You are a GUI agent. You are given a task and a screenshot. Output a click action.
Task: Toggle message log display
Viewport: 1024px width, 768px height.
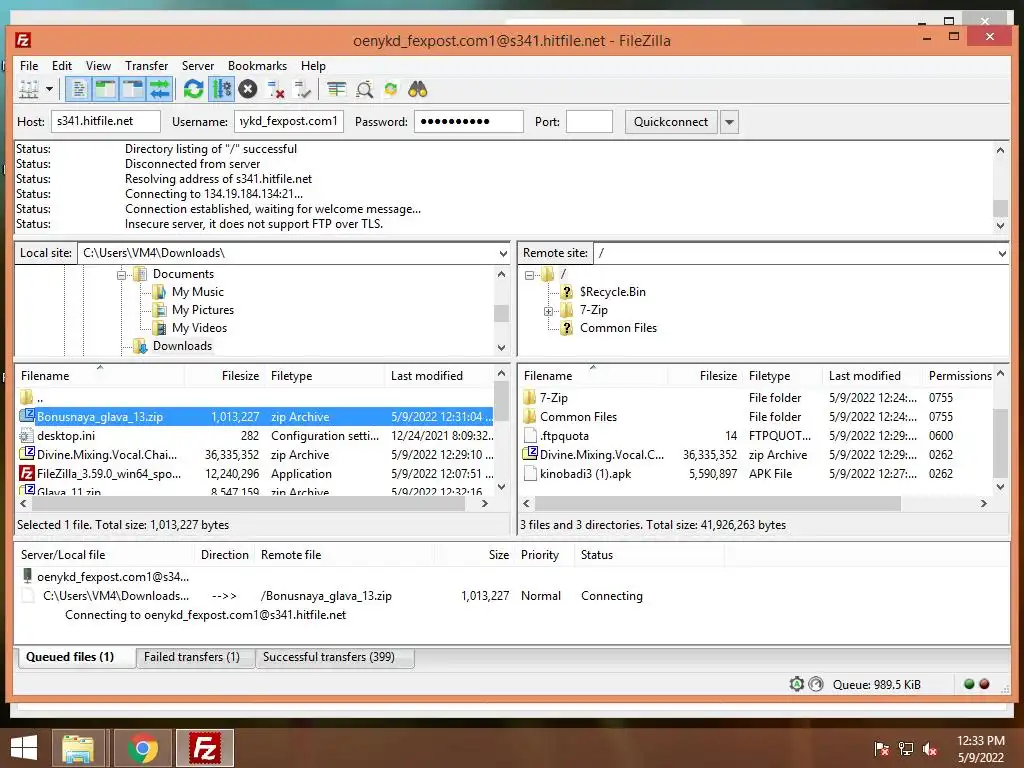pyautogui.click(x=78, y=89)
